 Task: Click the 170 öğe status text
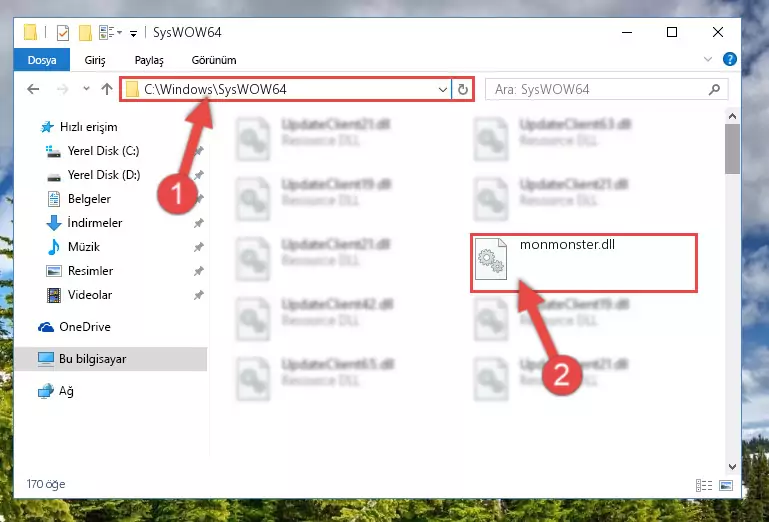tap(46, 484)
